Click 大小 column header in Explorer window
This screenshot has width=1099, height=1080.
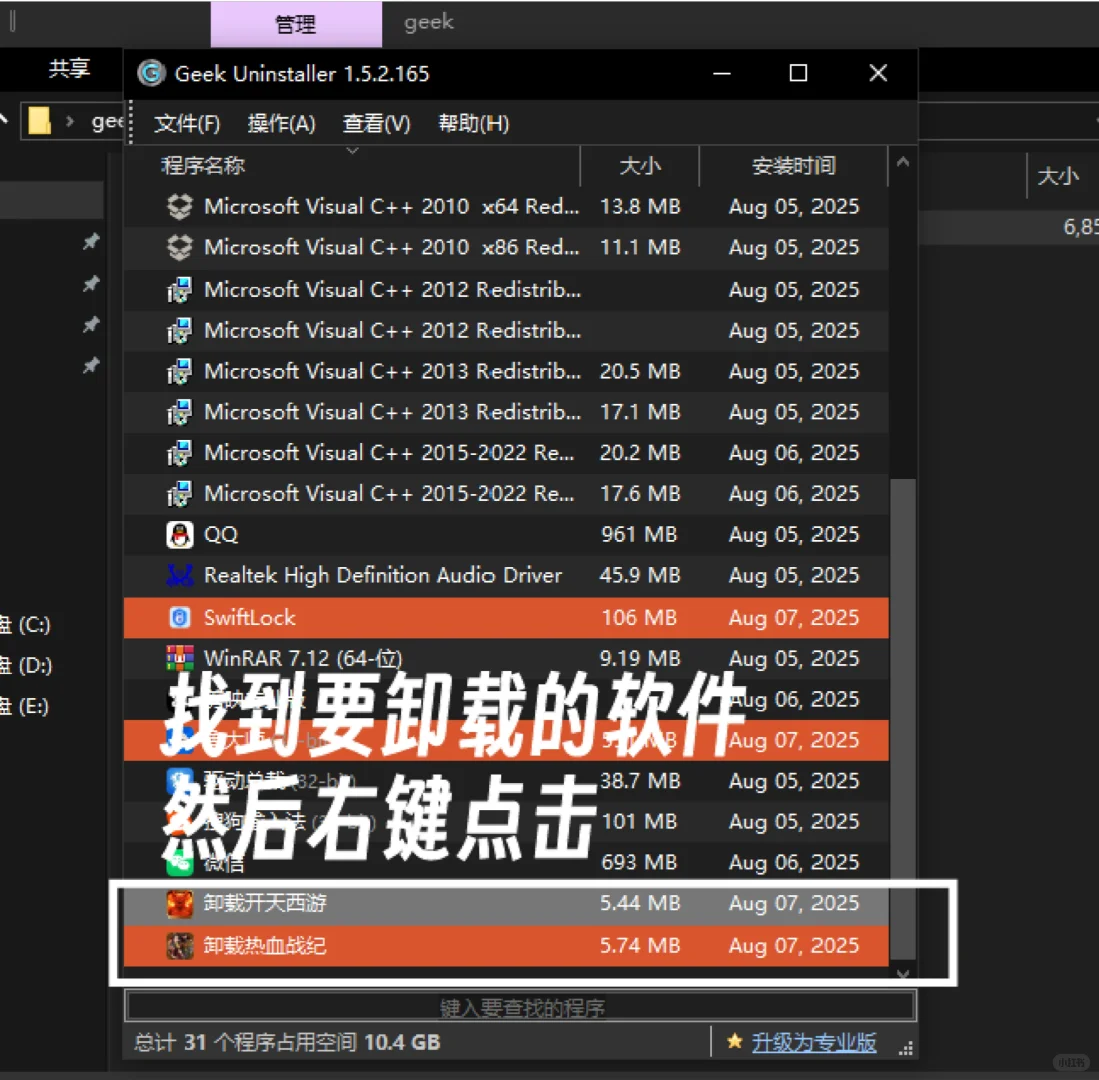click(1058, 175)
